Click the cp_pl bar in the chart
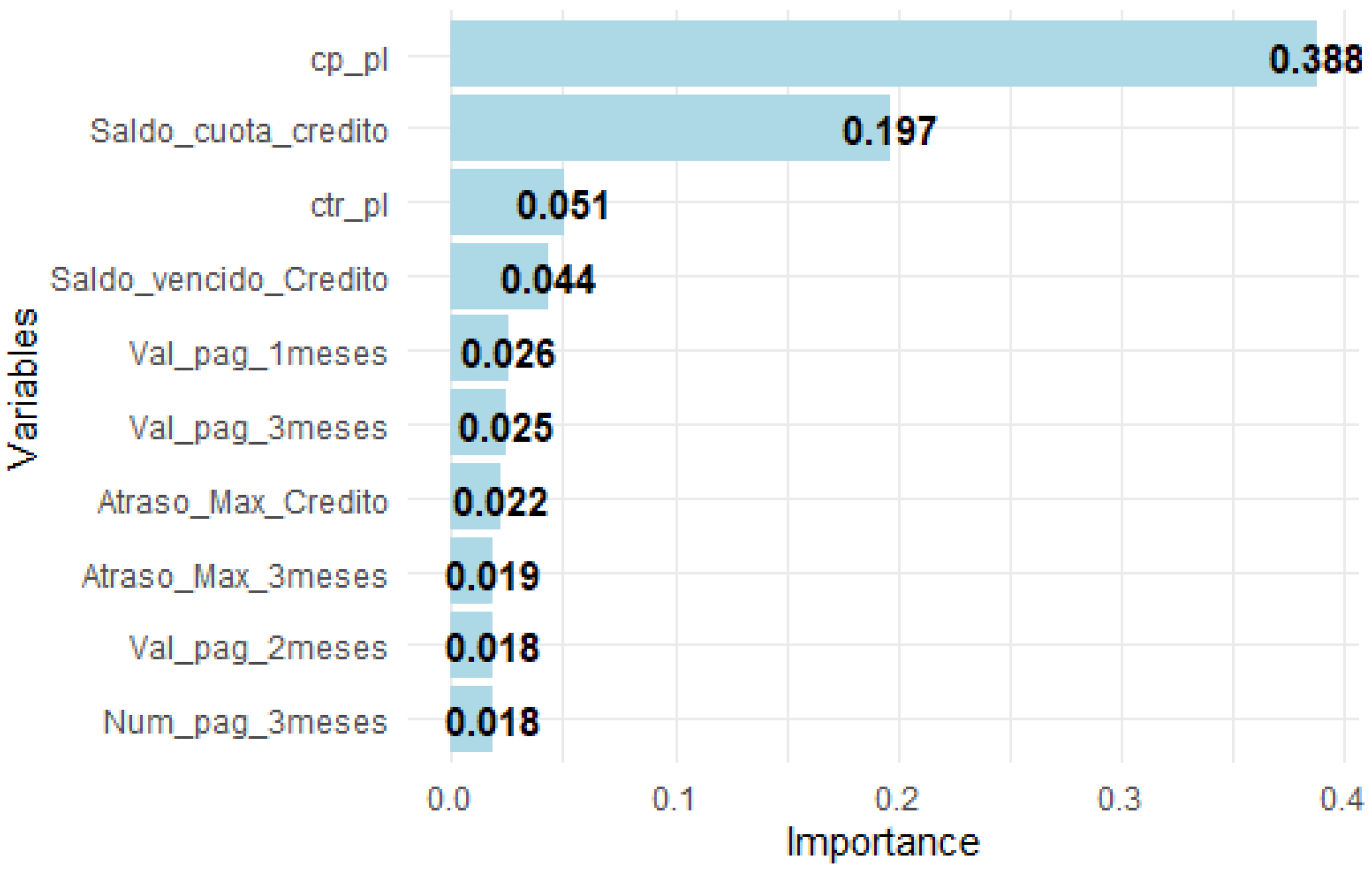The height and width of the screenshot is (872, 1372). (855, 54)
